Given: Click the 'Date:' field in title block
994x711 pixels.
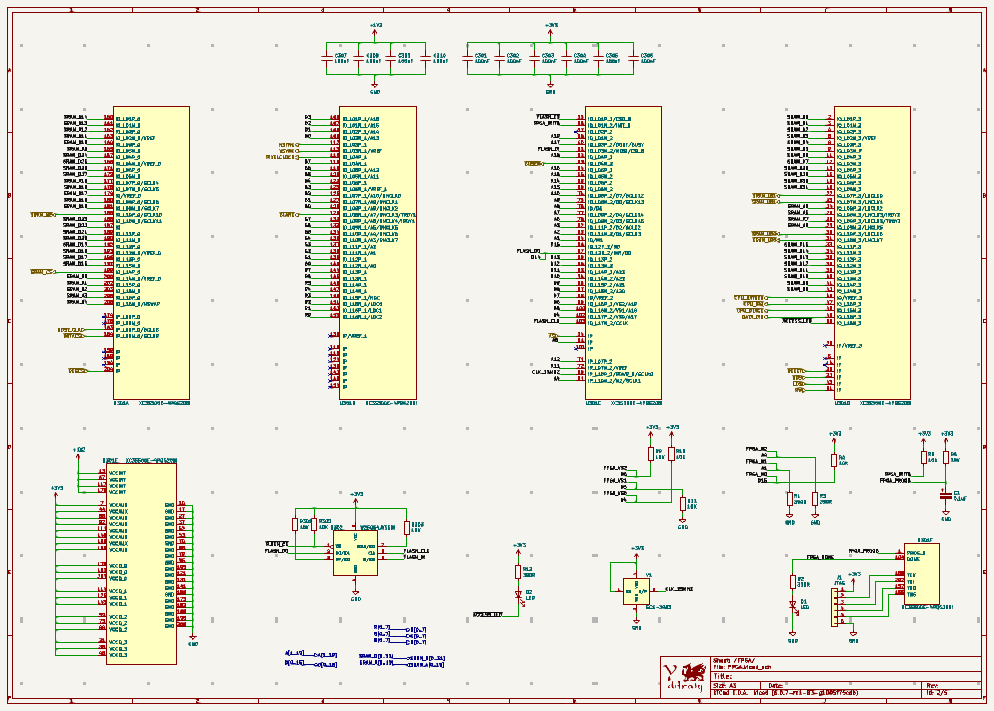Looking at the screenshot, I should [775, 686].
